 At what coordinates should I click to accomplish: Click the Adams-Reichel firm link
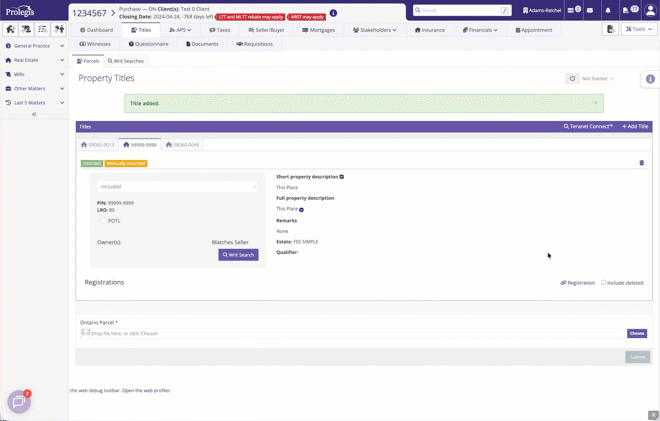(x=542, y=10)
